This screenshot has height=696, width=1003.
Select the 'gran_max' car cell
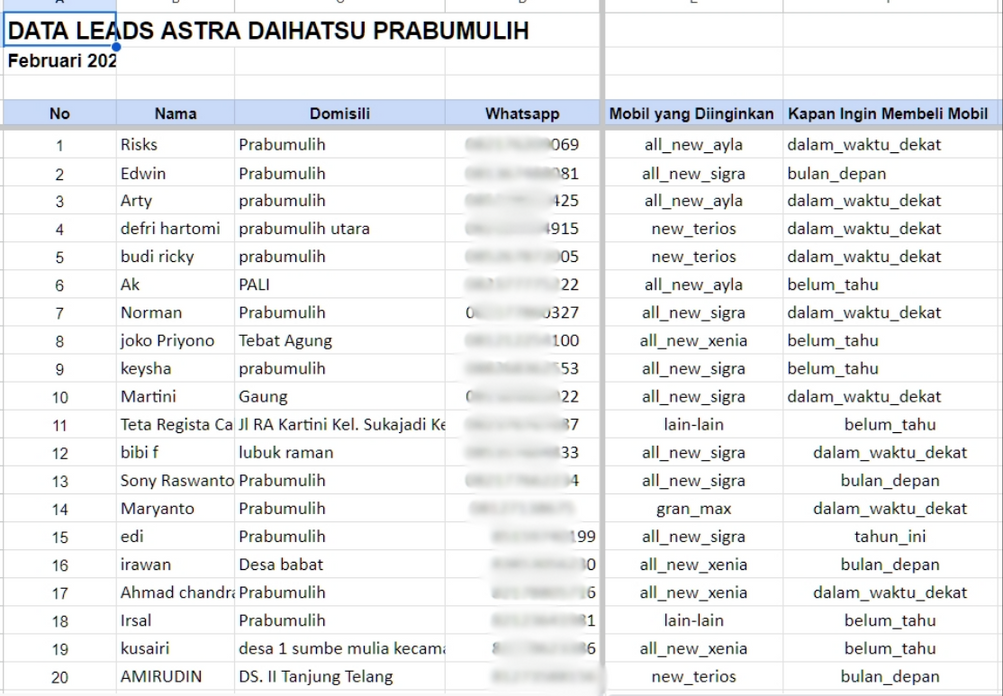click(x=693, y=509)
